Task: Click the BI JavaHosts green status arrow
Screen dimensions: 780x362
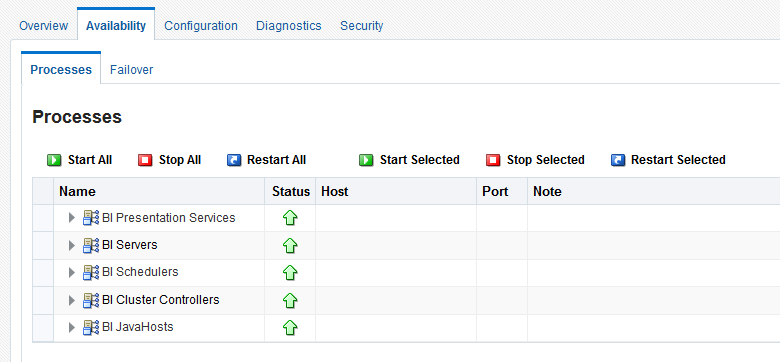Action: pos(290,327)
